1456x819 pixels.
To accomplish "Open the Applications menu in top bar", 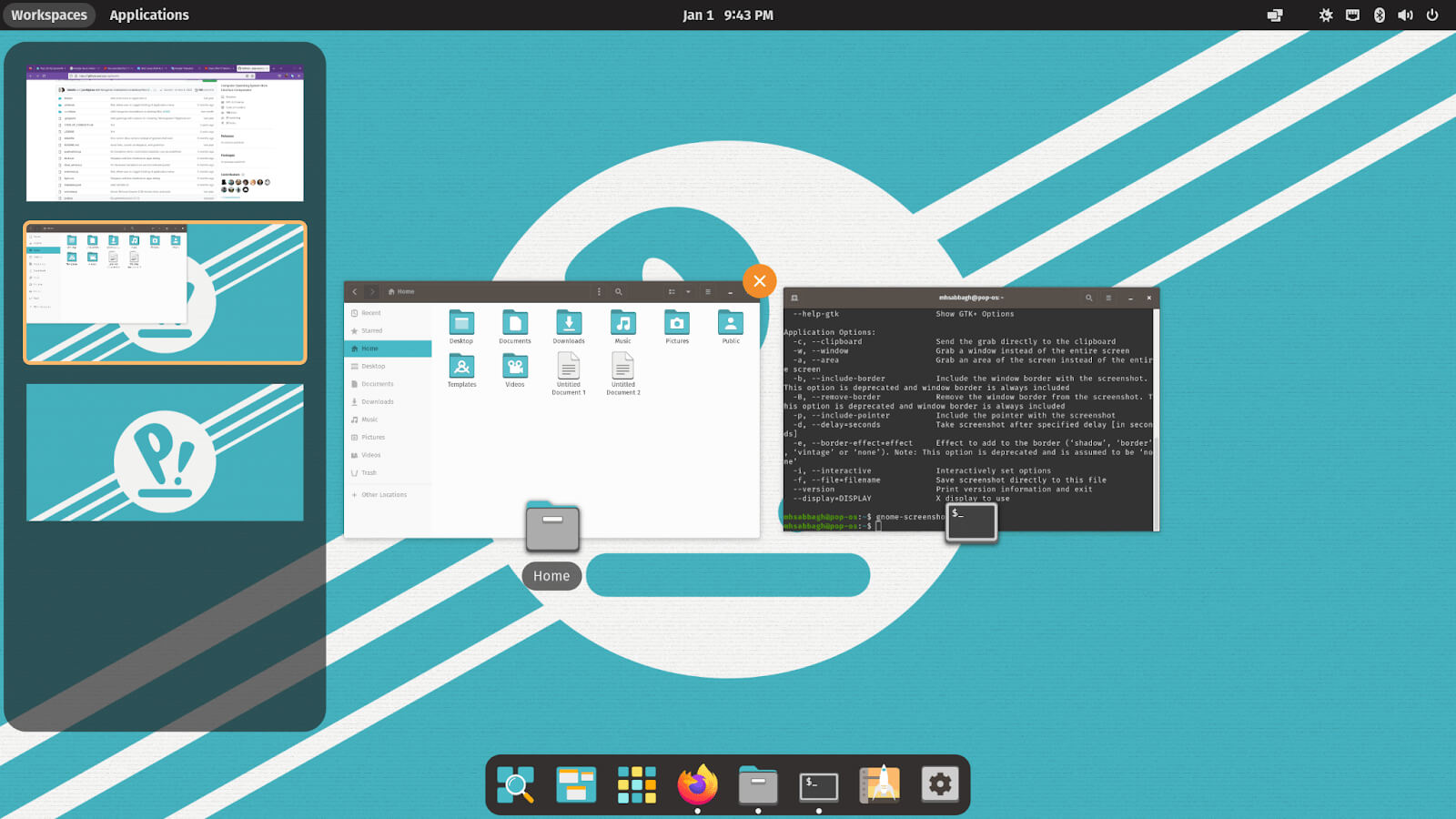I will (x=149, y=15).
